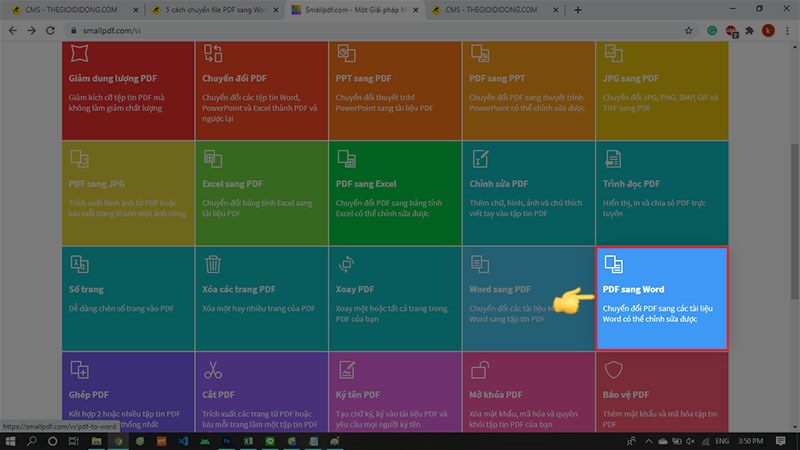Open a new browser tab
Screen dimensions: 800x450
(x=578, y=10)
